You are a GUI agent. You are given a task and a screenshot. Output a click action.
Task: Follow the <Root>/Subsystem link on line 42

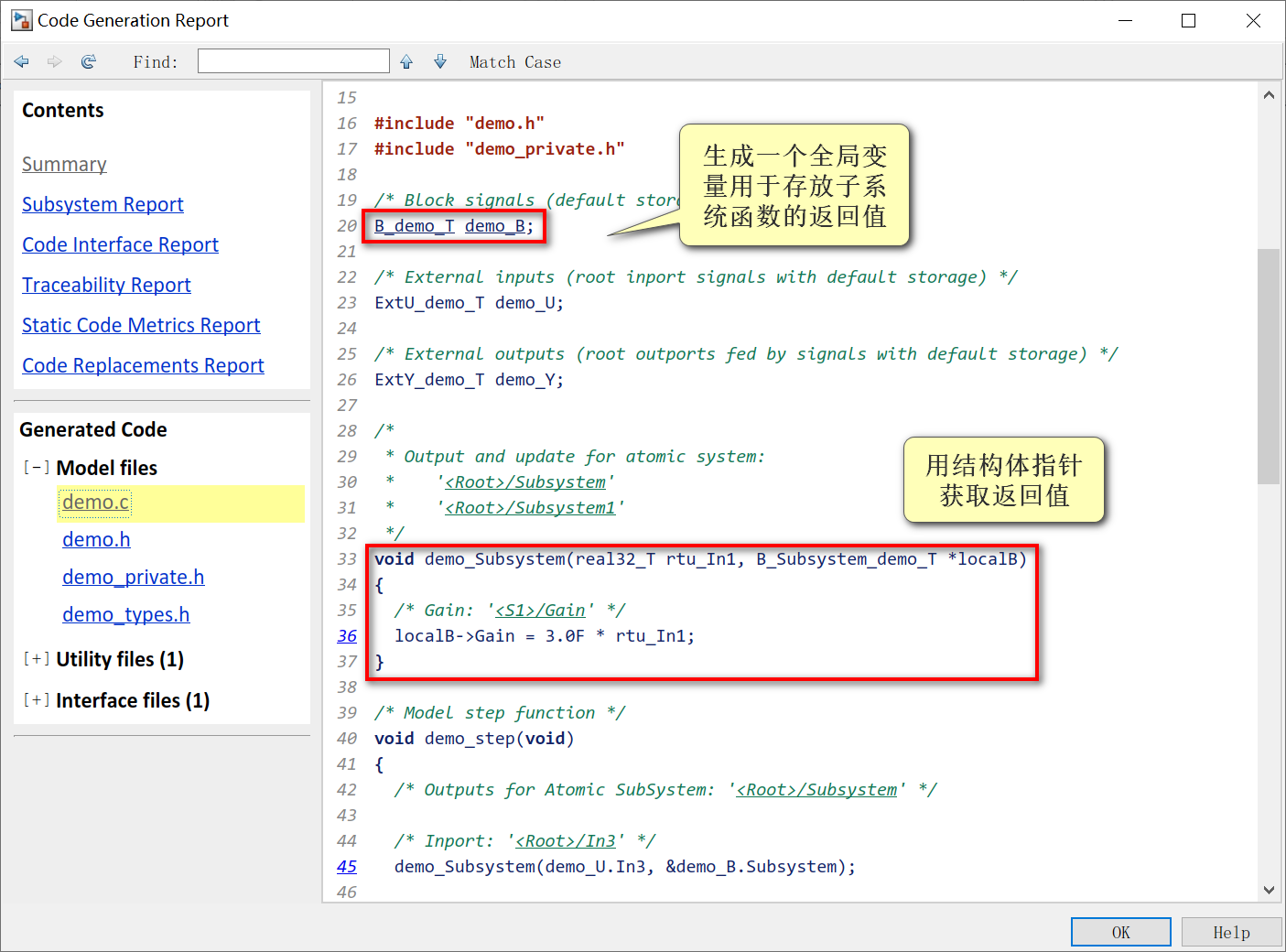(816, 790)
